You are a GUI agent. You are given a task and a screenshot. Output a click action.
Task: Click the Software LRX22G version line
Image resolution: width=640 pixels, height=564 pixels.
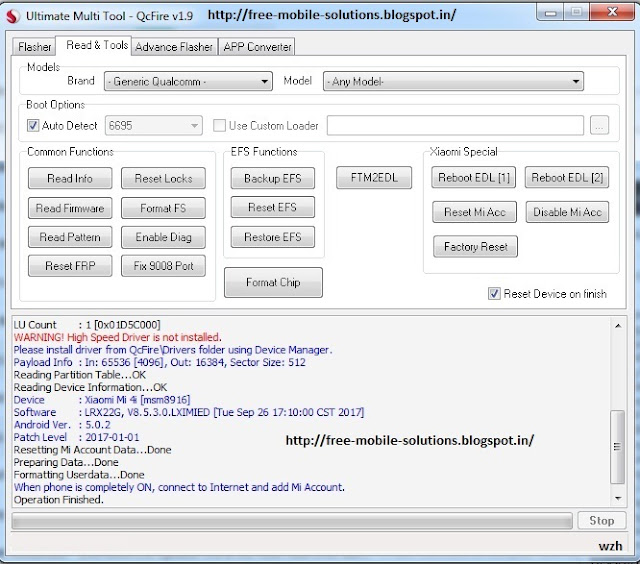click(x=189, y=413)
